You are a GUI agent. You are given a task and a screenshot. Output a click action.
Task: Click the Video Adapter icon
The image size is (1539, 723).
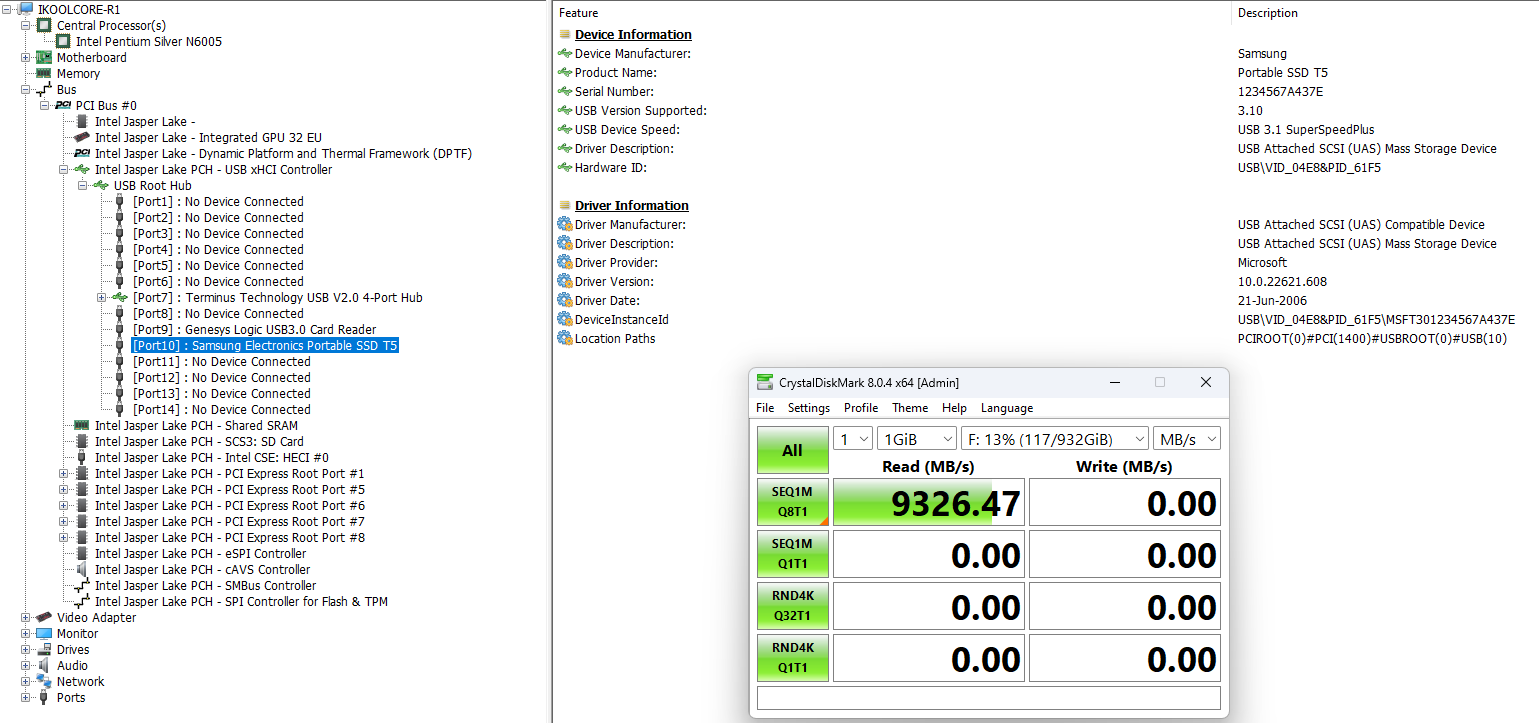(x=44, y=617)
